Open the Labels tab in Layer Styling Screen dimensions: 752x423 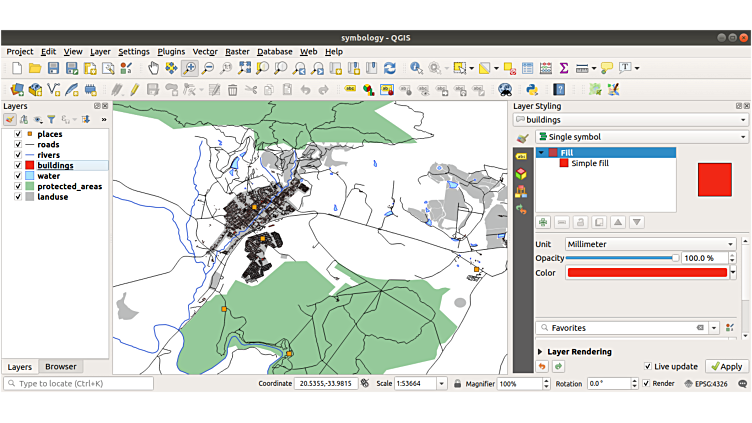[521, 157]
